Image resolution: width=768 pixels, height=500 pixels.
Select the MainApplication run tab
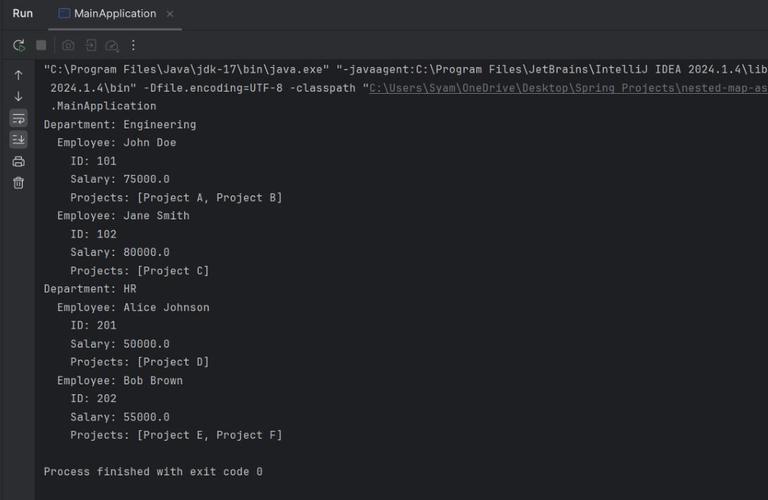pyautogui.click(x=114, y=14)
